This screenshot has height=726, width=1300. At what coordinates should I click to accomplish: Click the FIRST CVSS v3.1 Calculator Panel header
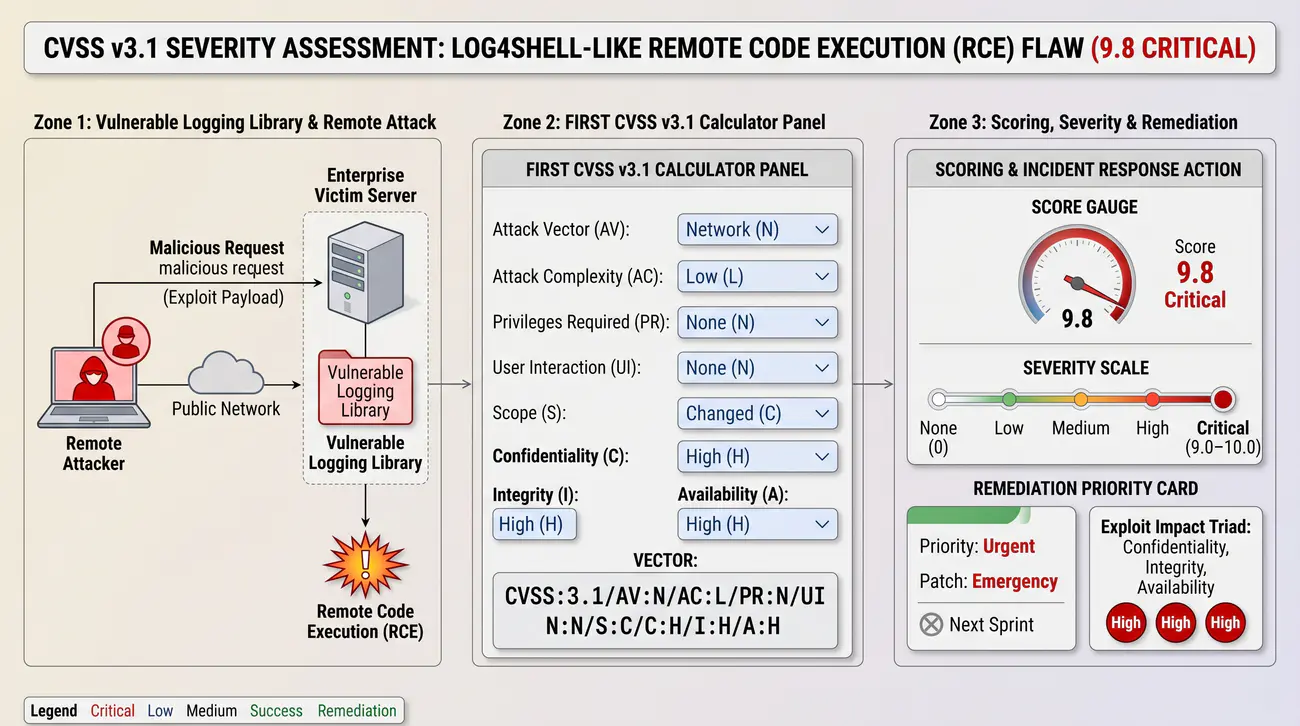click(x=666, y=169)
